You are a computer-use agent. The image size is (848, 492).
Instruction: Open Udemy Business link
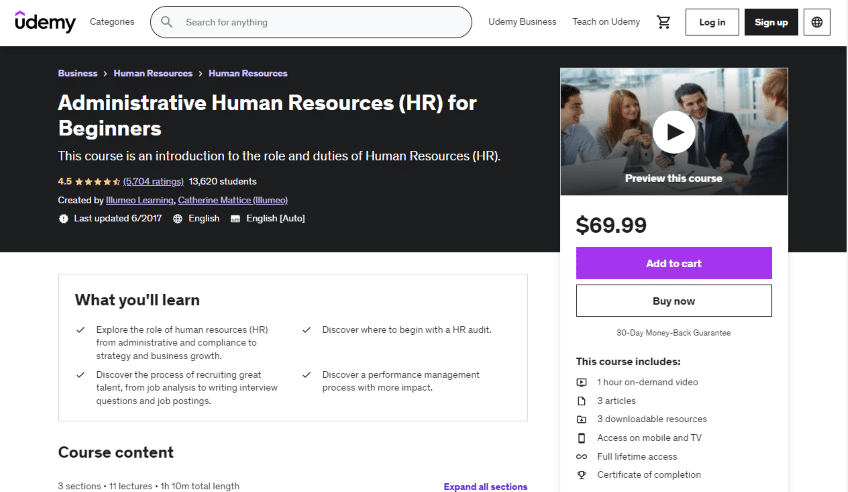522,22
